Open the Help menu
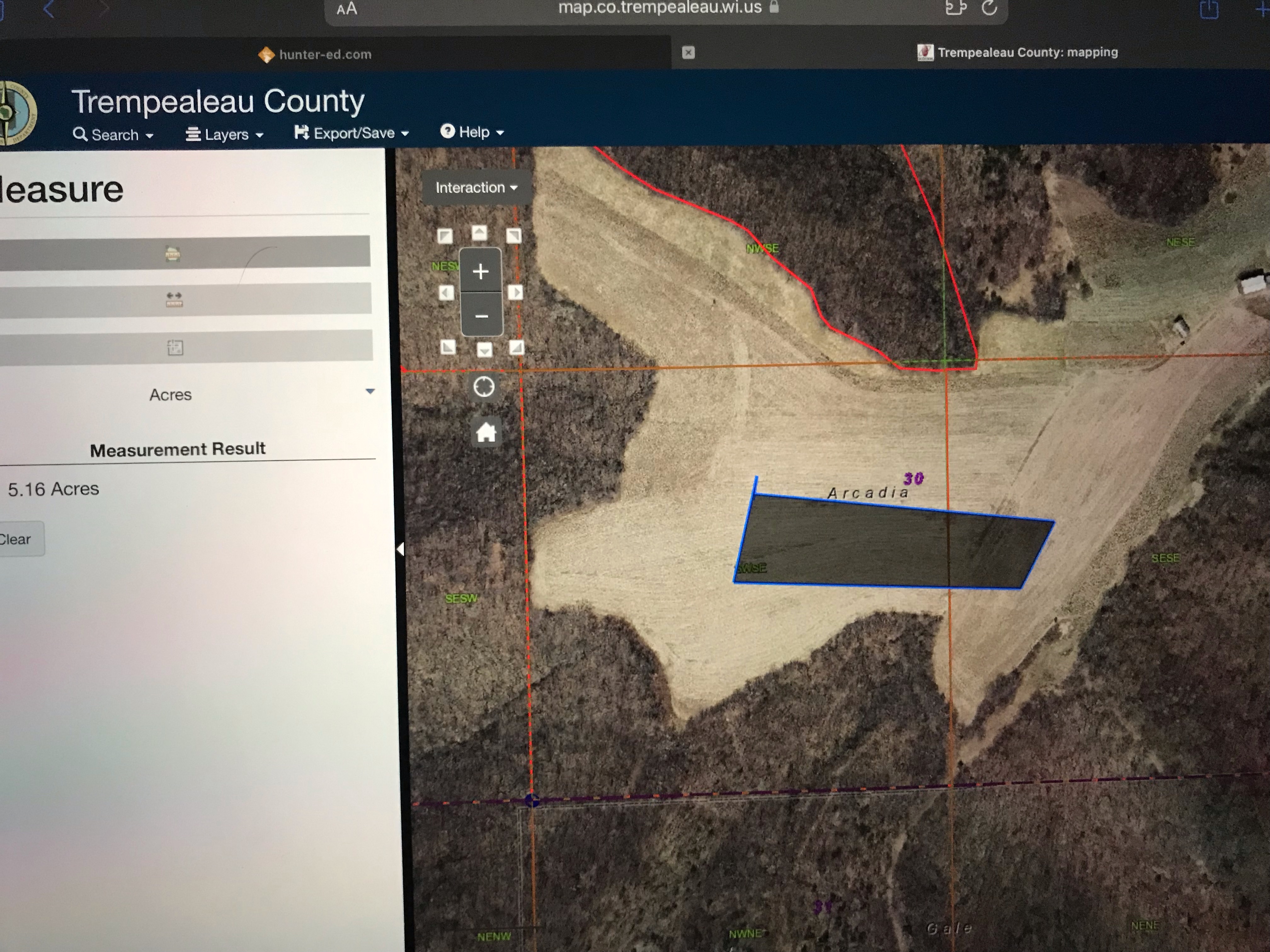 [x=472, y=132]
